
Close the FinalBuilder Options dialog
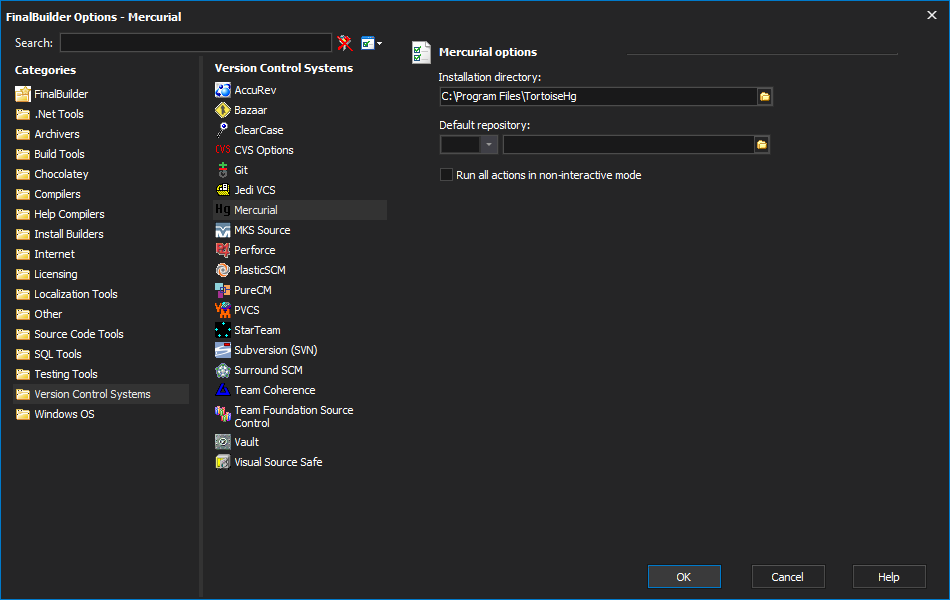coord(932,15)
